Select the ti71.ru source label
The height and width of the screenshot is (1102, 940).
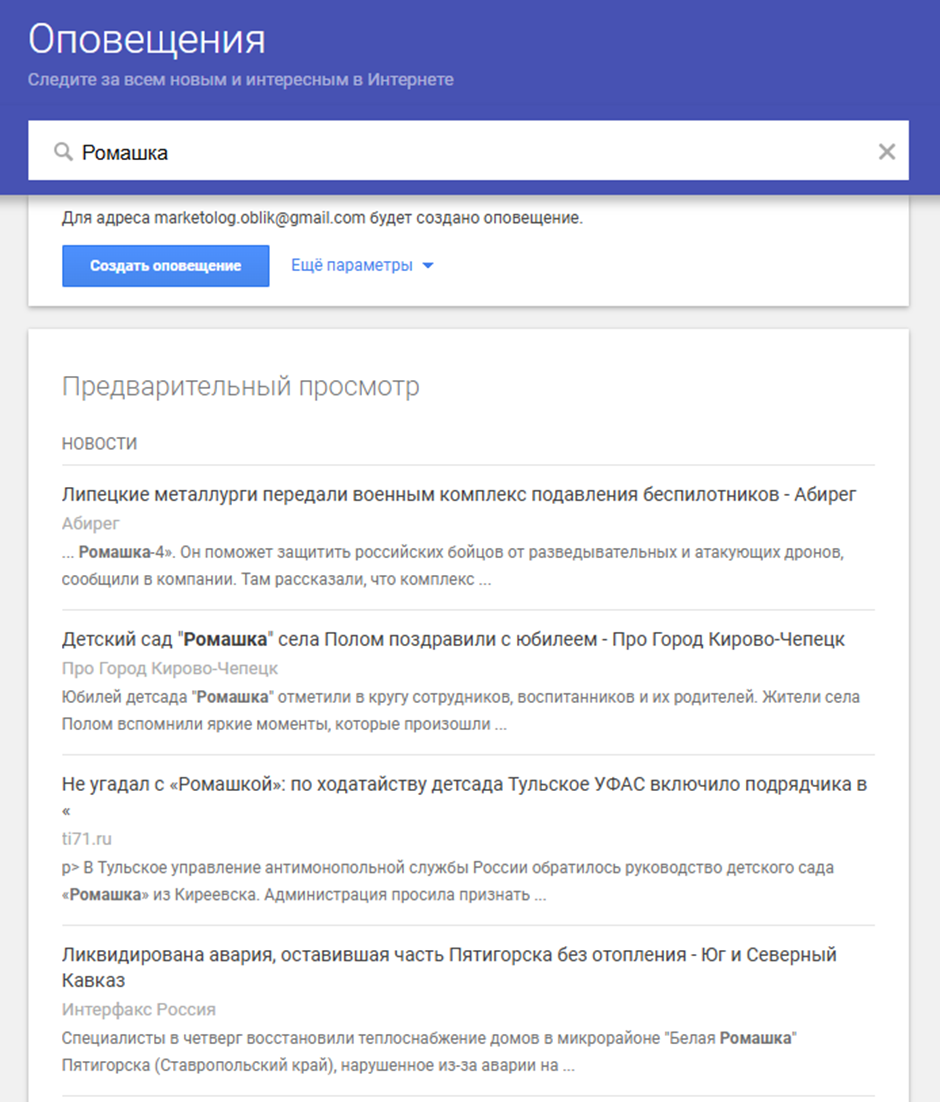(x=86, y=838)
